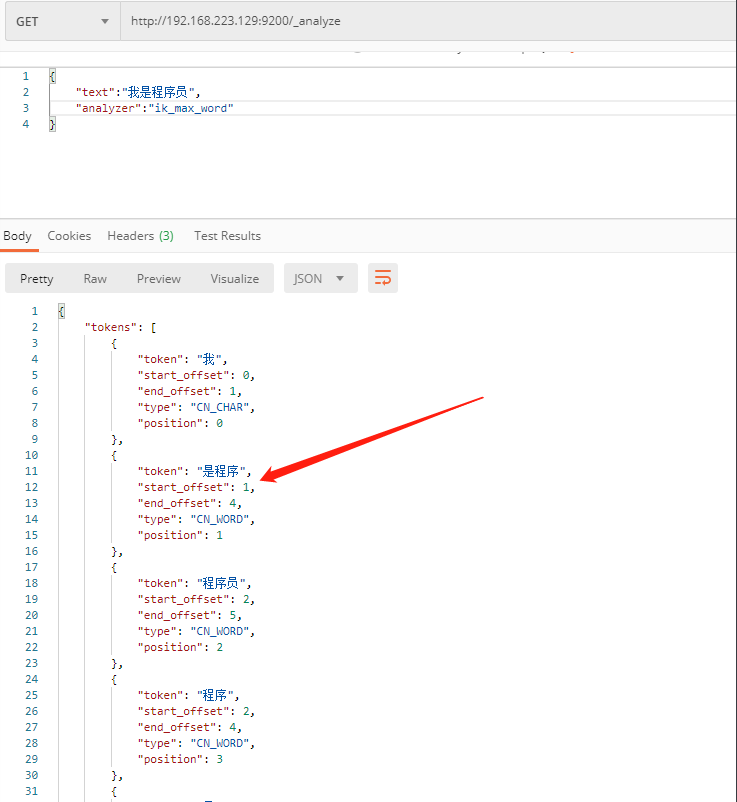Click "position": 3 on line 29
The image size is (737, 802).
click(x=180, y=759)
